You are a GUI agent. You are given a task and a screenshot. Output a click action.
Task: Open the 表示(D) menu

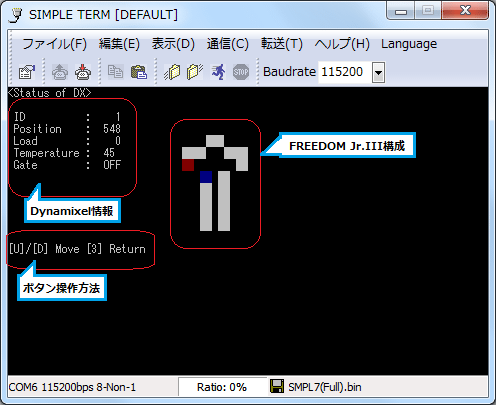click(x=173, y=44)
